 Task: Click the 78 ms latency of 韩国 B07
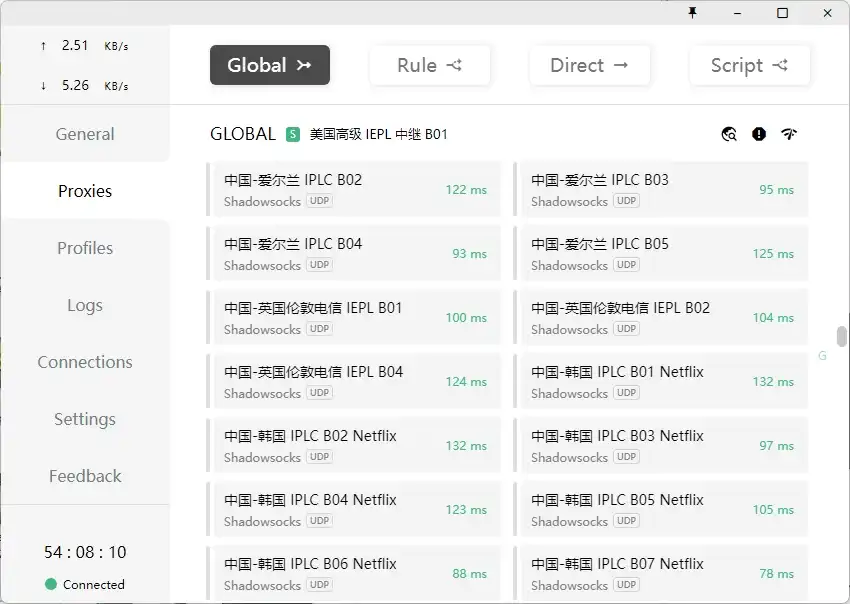776,574
